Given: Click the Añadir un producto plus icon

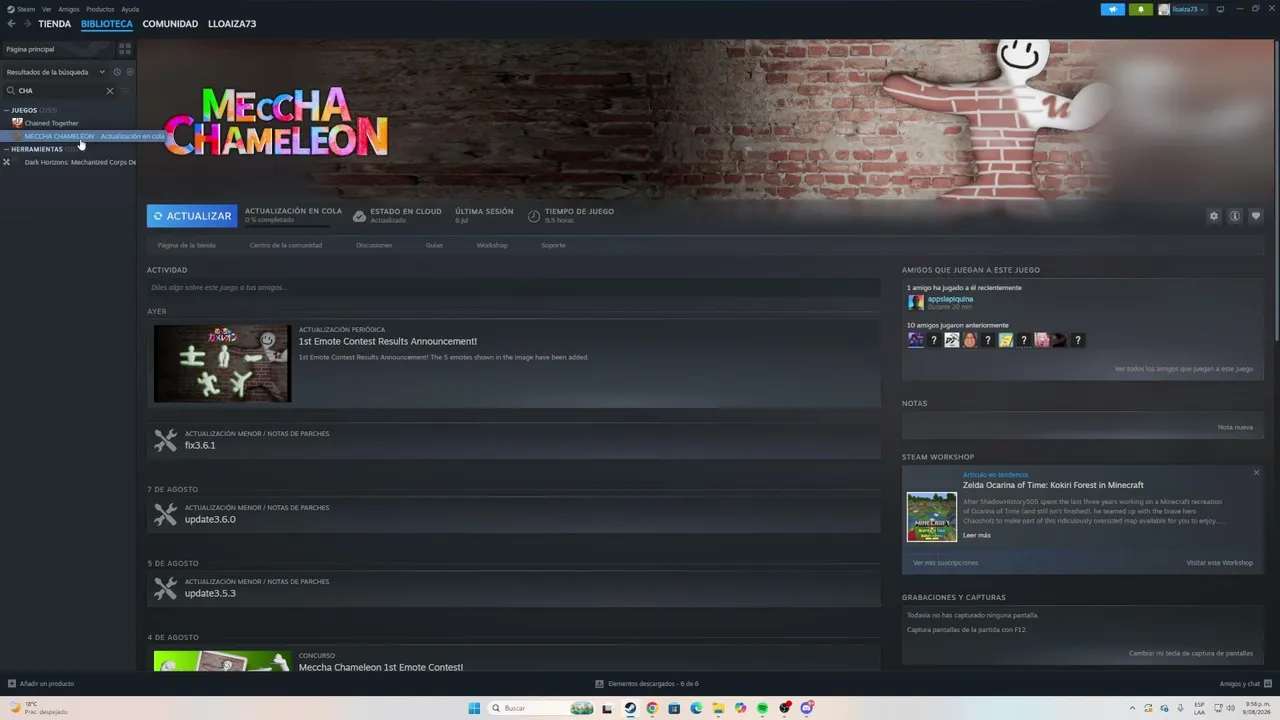Looking at the screenshot, I should [x=12, y=684].
